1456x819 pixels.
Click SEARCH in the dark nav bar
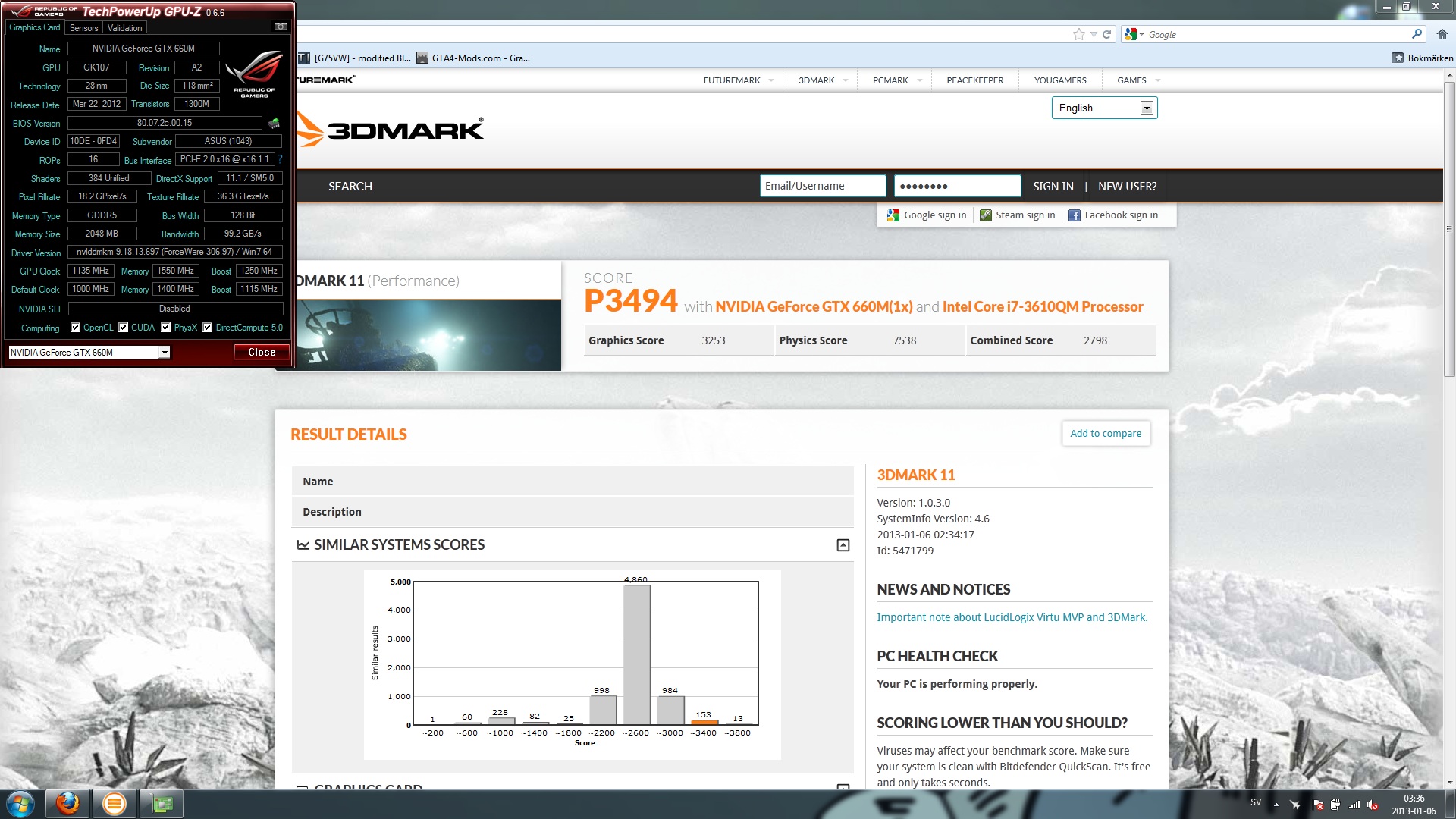pyautogui.click(x=350, y=187)
